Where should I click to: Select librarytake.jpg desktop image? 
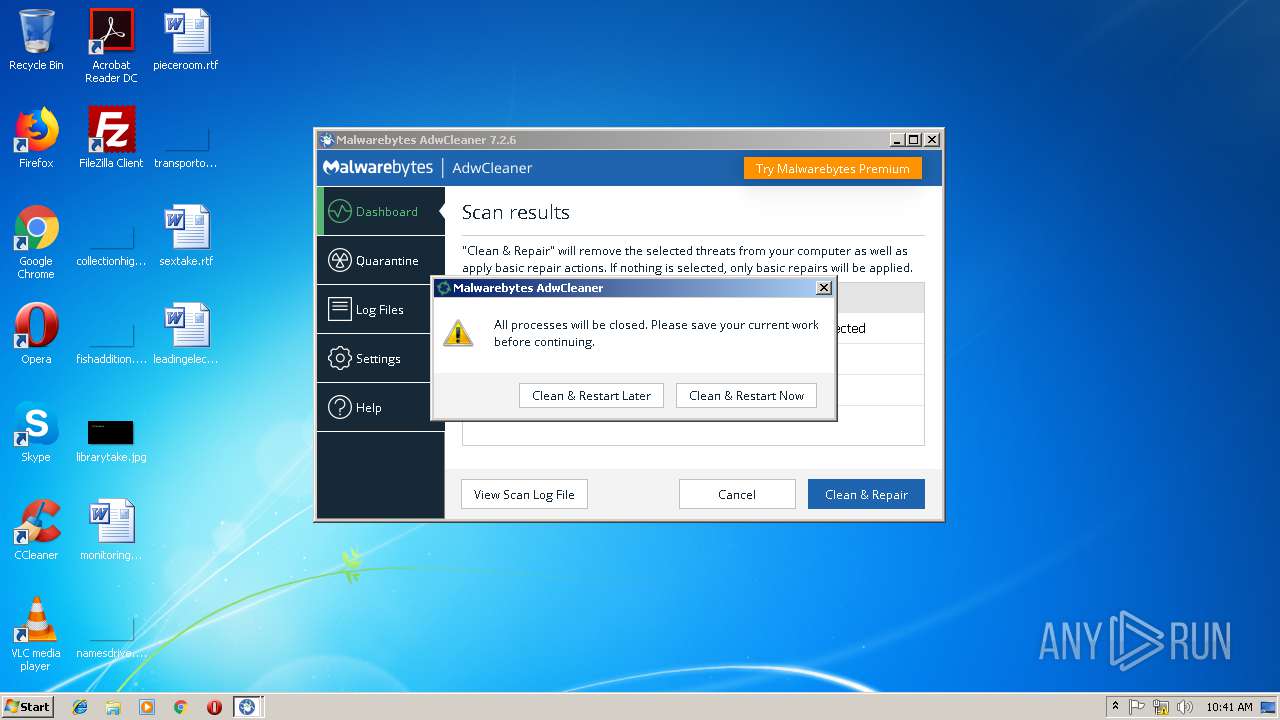tap(111, 438)
